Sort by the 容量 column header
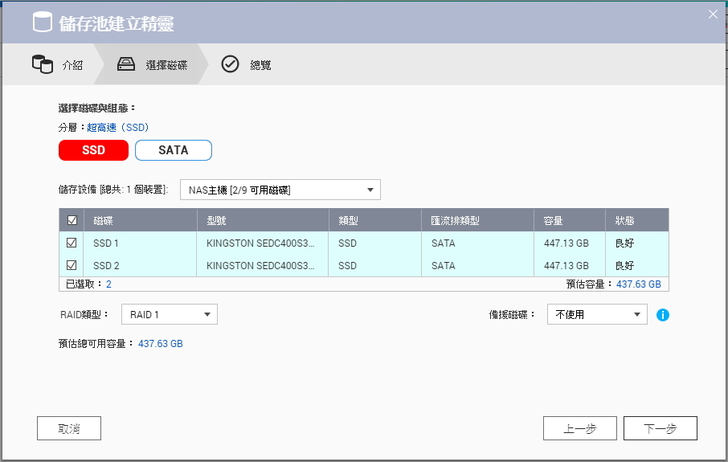Image resolution: width=728 pixels, height=462 pixels. click(x=553, y=221)
